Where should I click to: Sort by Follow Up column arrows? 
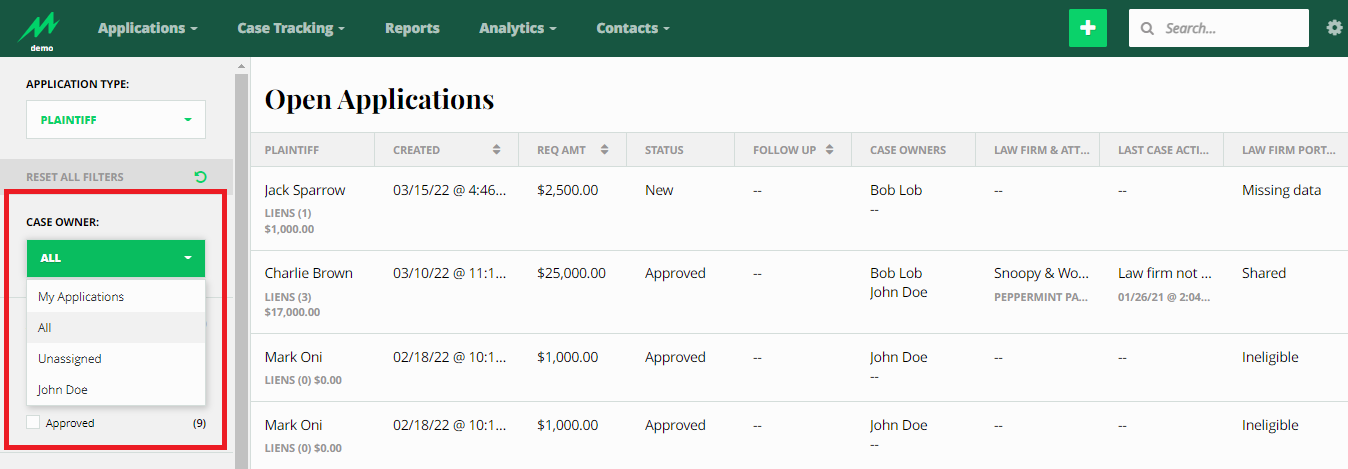[828, 150]
